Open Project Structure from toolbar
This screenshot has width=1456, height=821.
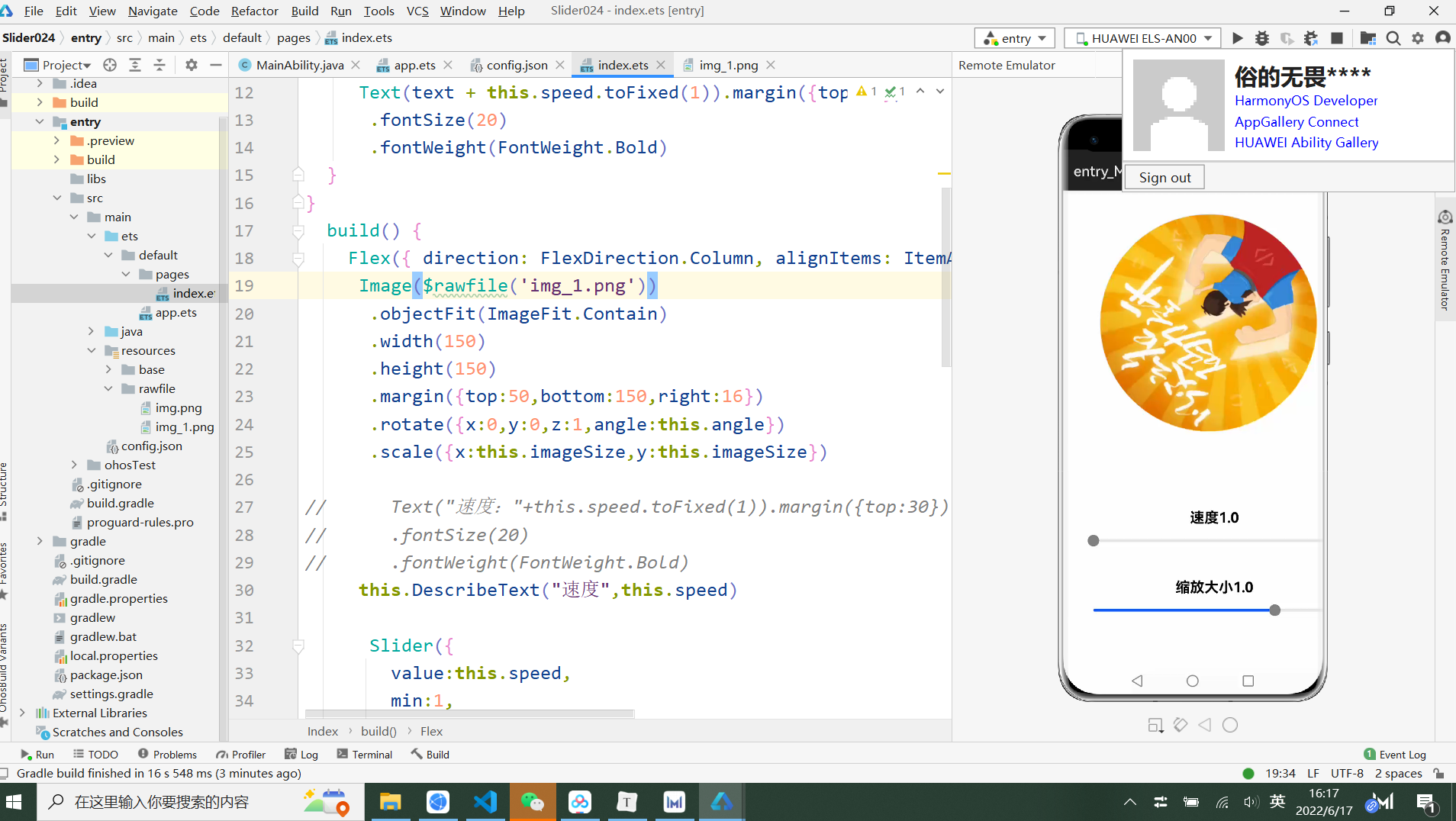point(1368,38)
